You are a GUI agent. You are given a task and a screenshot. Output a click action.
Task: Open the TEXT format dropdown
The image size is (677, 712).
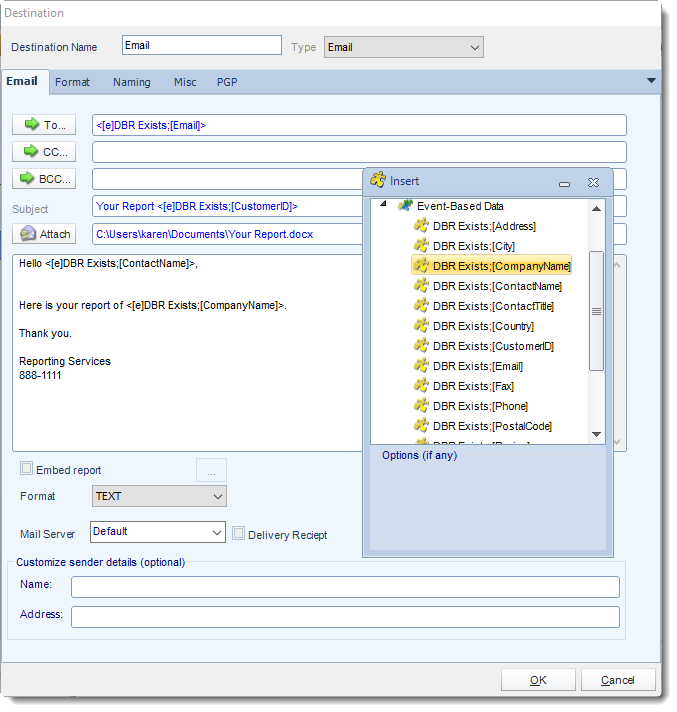tap(159, 496)
